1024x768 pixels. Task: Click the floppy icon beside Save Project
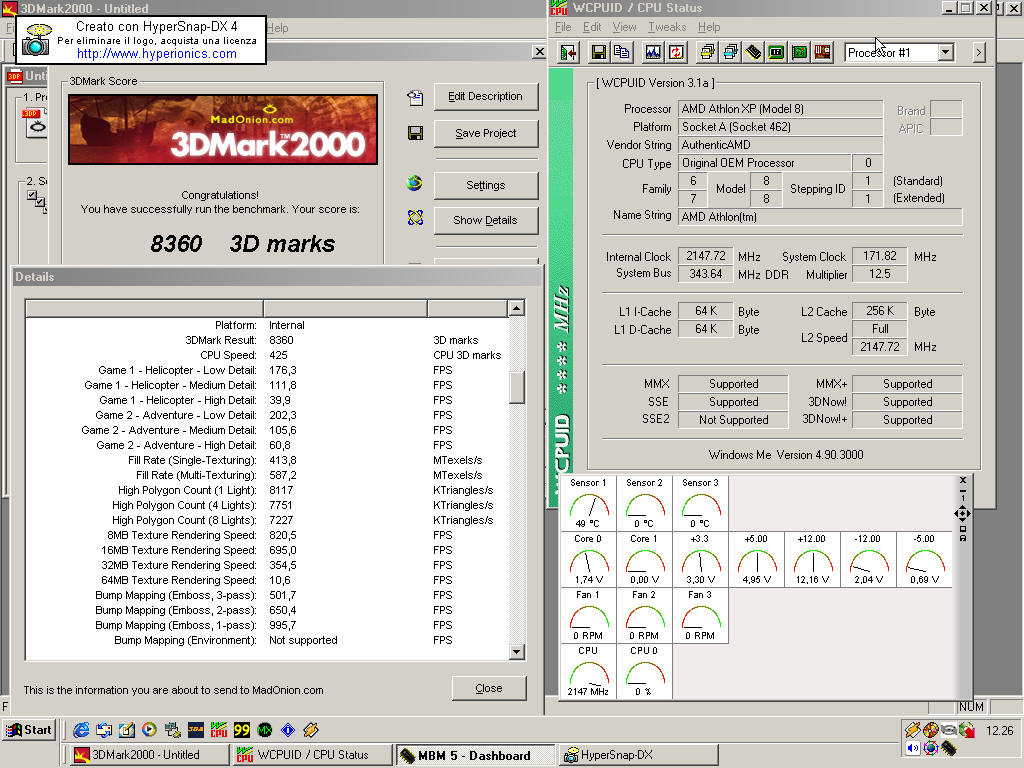point(415,133)
